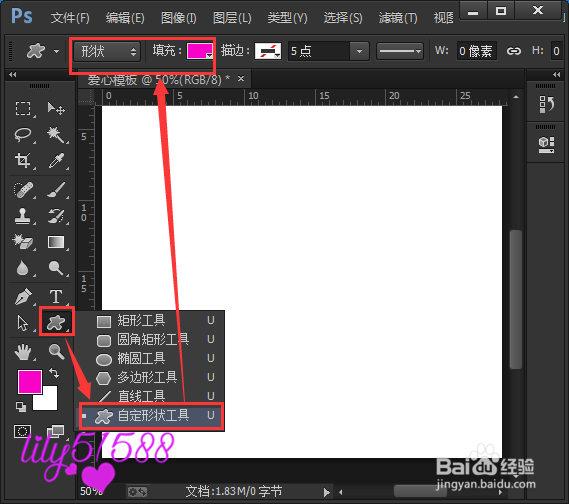Select the Brush tool

pos(56,190)
